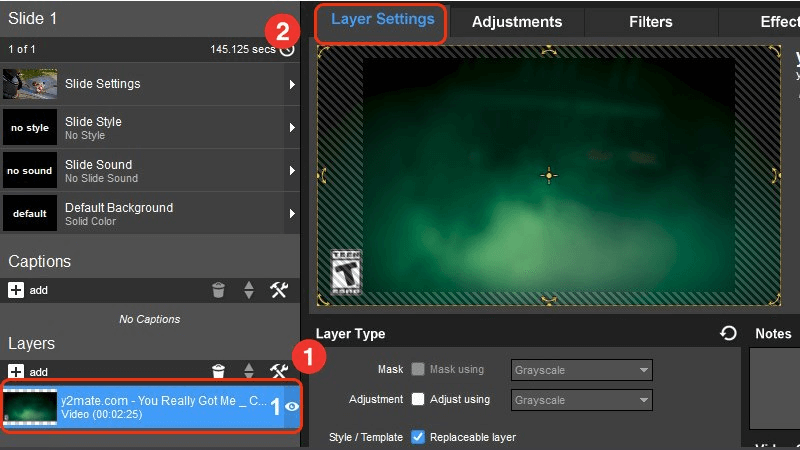The image size is (800, 450).
Task: Uncheck the Replaceable layer checkbox
Action: point(419,437)
